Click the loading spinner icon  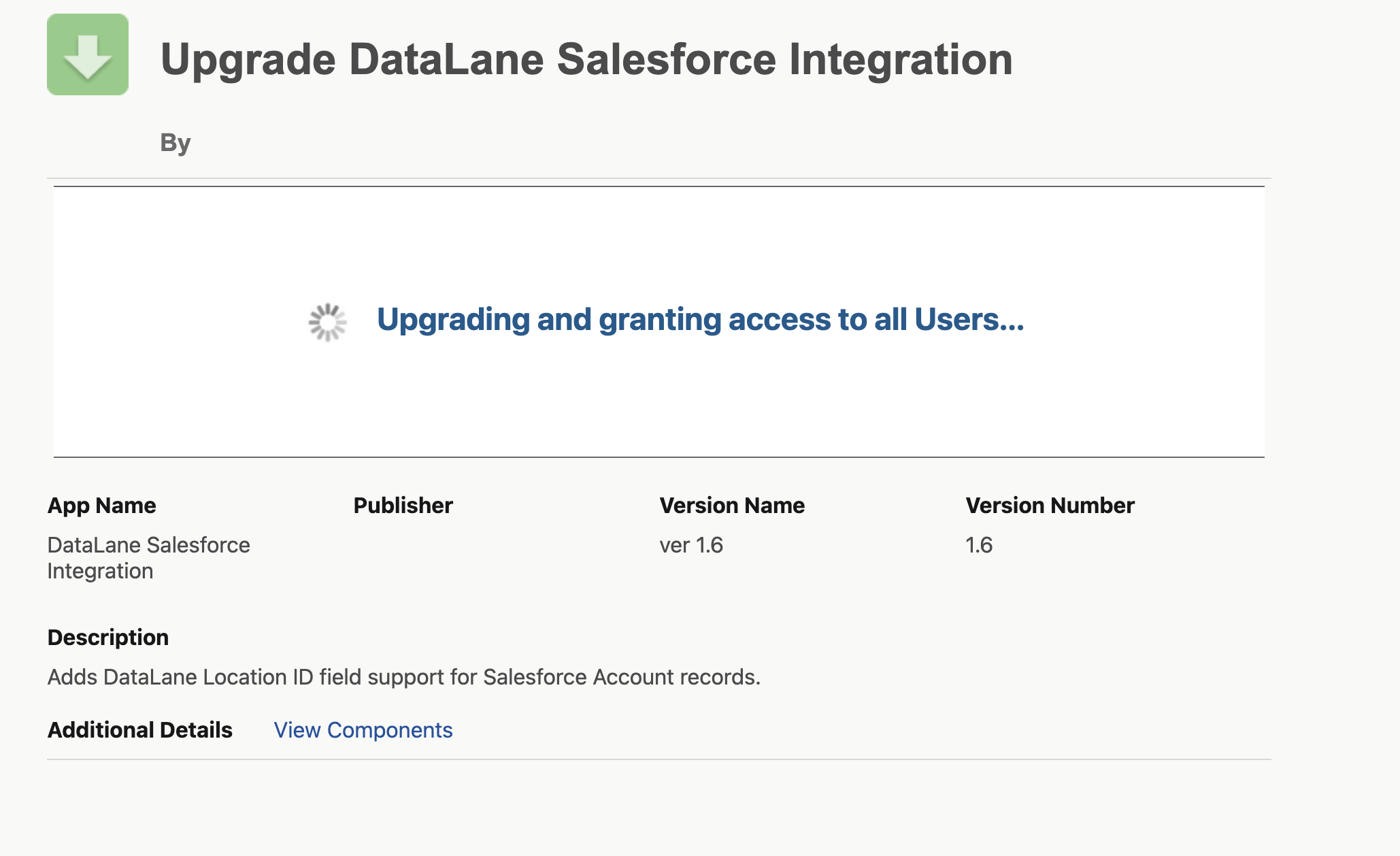(x=328, y=322)
